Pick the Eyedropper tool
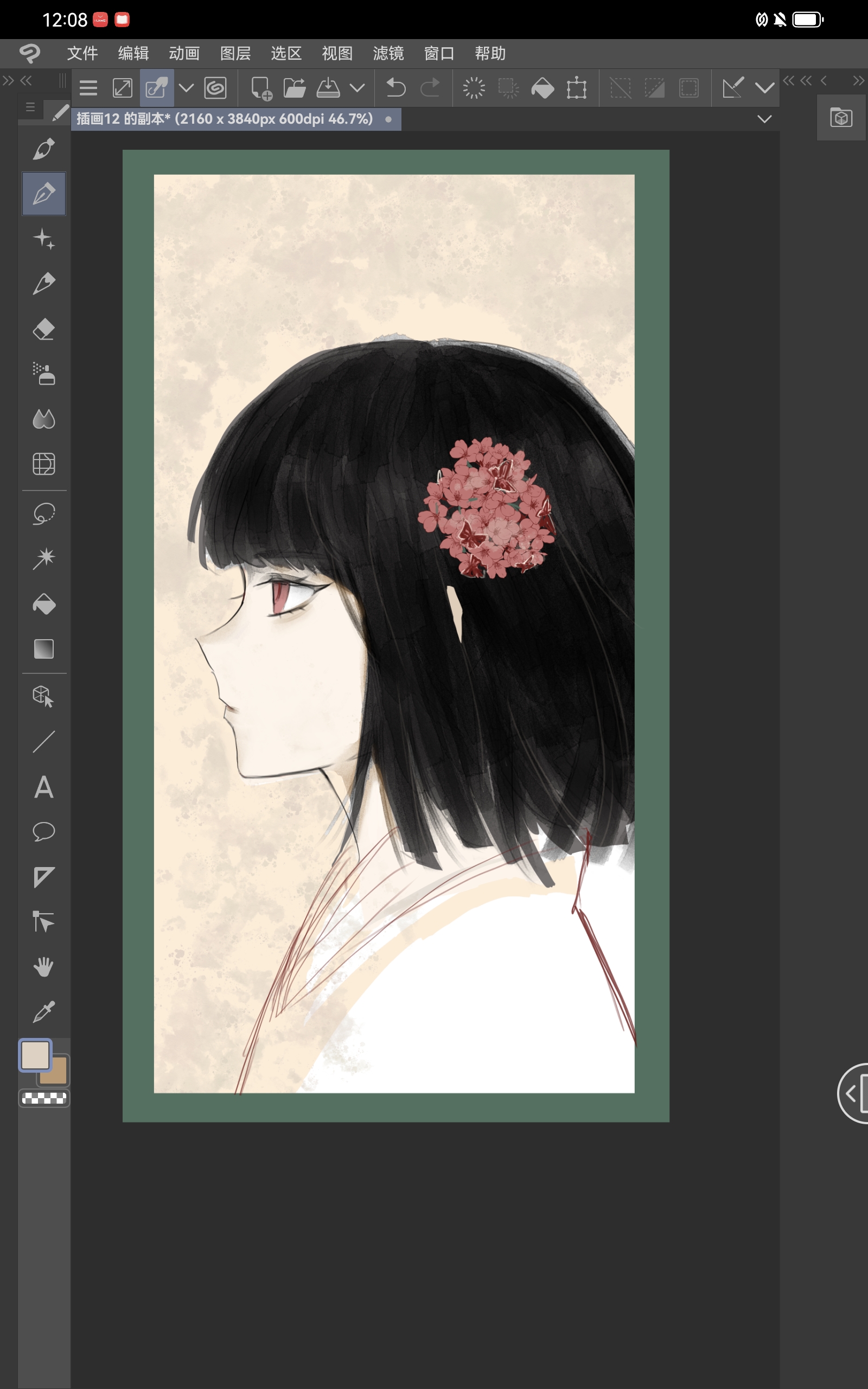The image size is (868, 1389). (43, 1012)
